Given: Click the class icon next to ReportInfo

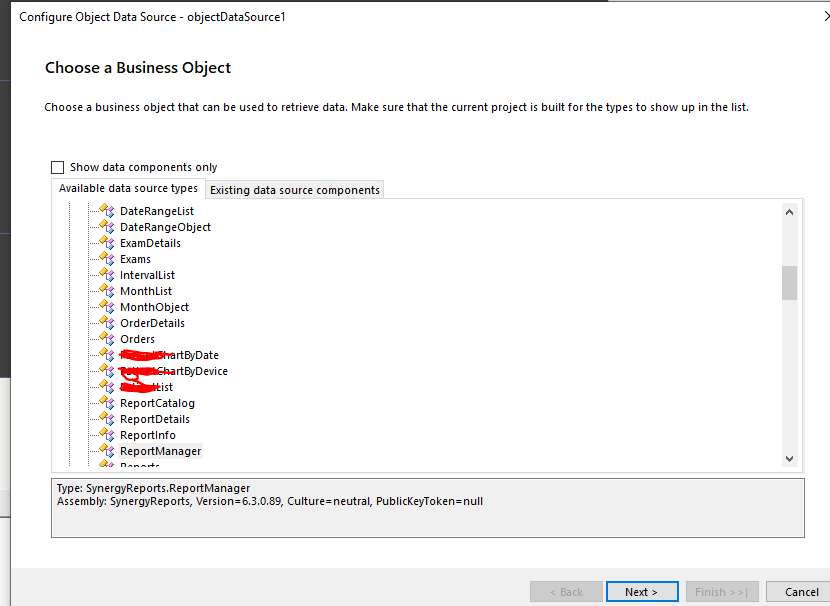Looking at the screenshot, I should click(107, 435).
